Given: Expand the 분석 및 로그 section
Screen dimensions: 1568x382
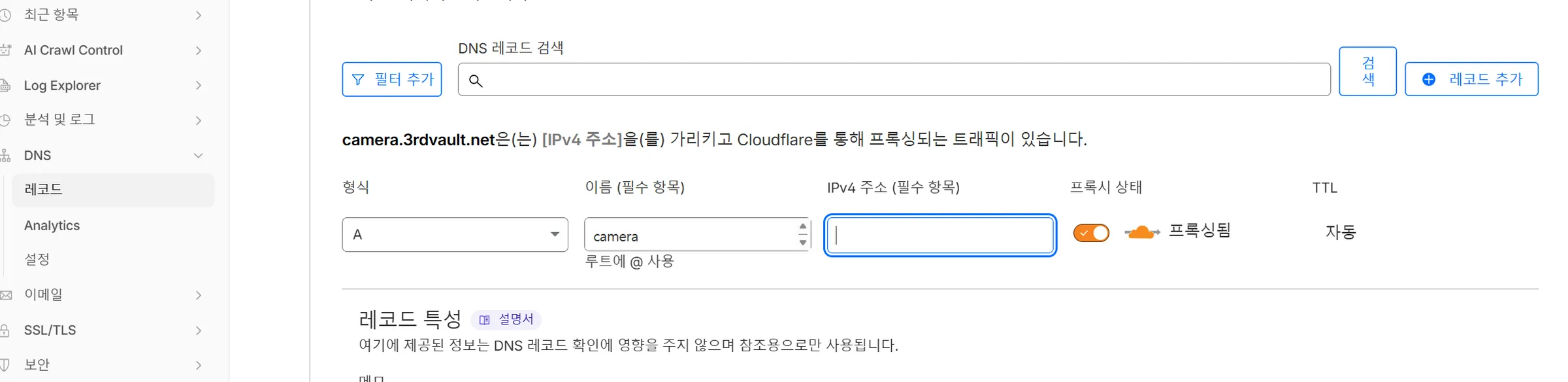Looking at the screenshot, I should coord(199,120).
